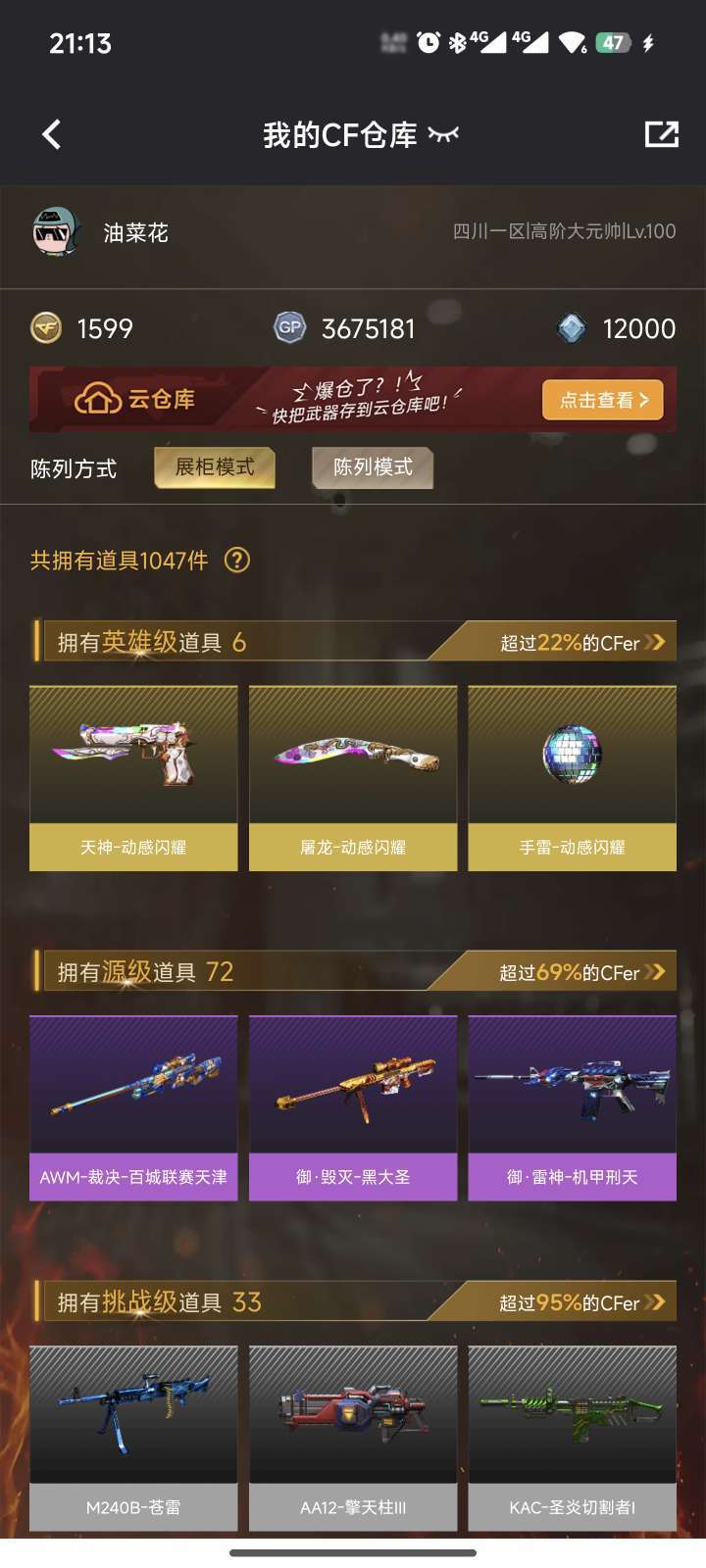Screen dimensions: 706x1568
Task: Switch to 展柜模式 display mode
Action: pos(215,467)
